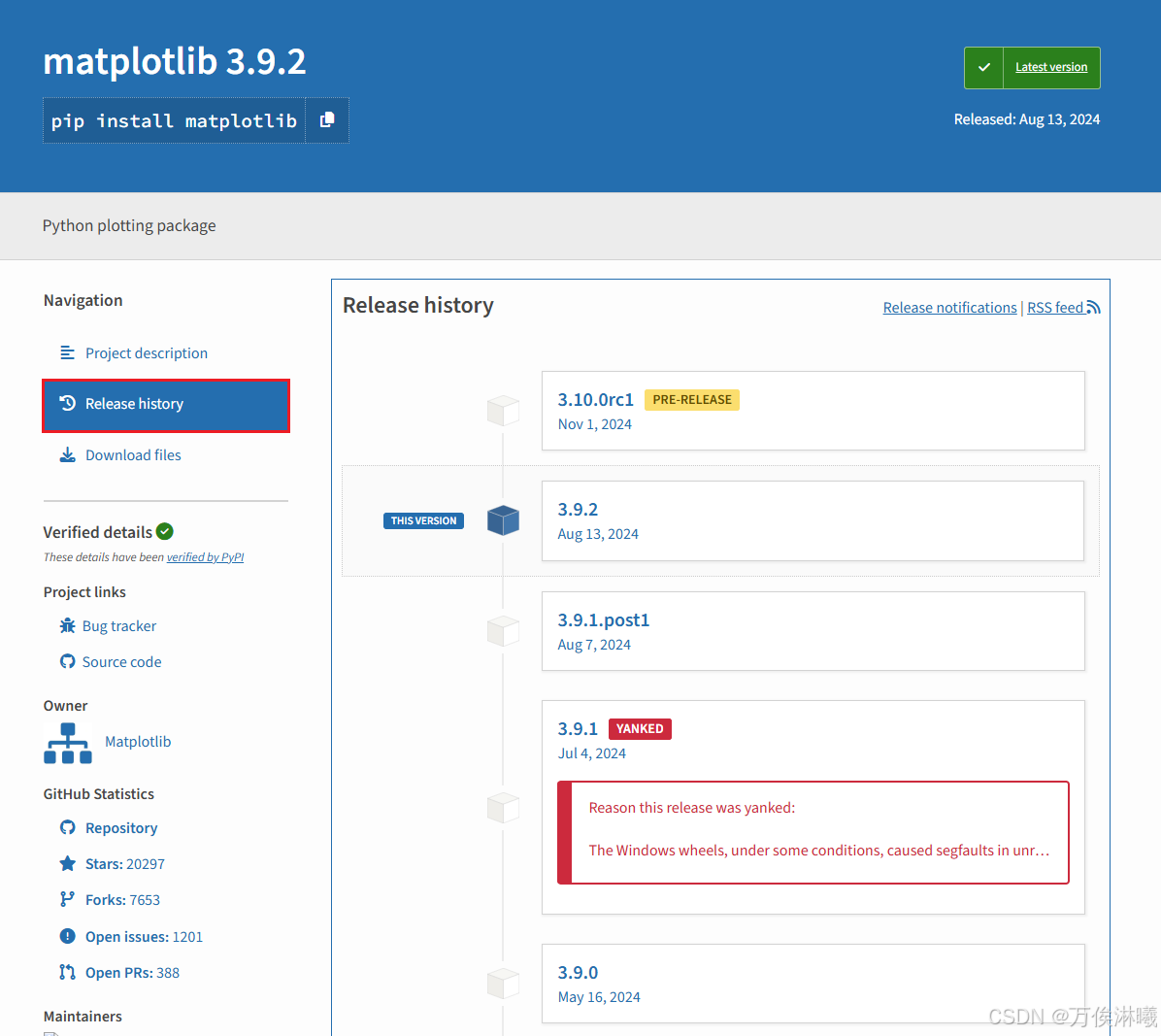Click the fork icon beside Forks
This screenshot has width=1161, height=1036.
pos(67,899)
